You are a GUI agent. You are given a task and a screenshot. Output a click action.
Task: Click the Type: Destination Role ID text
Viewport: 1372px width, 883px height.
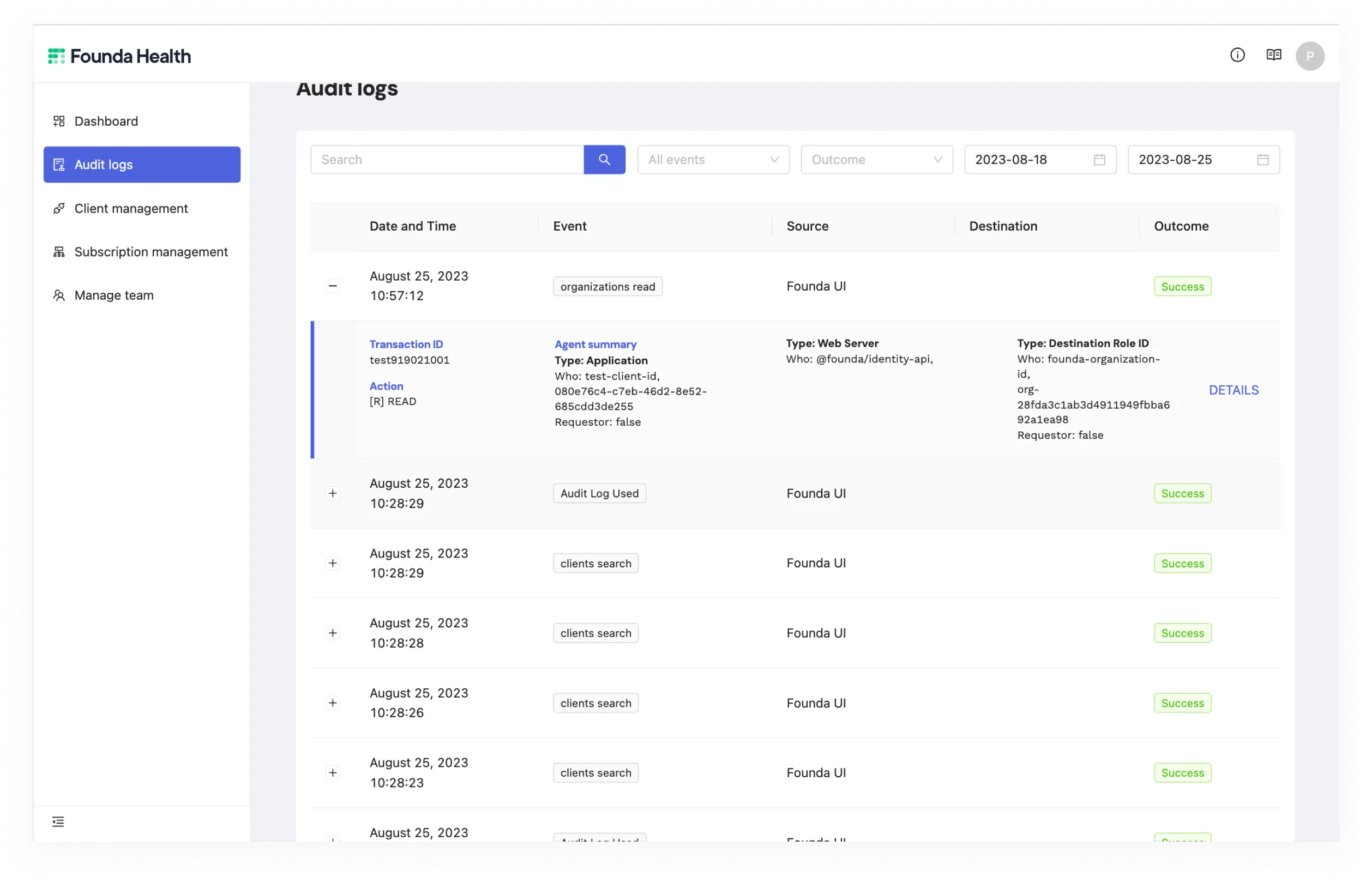tap(1082, 343)
